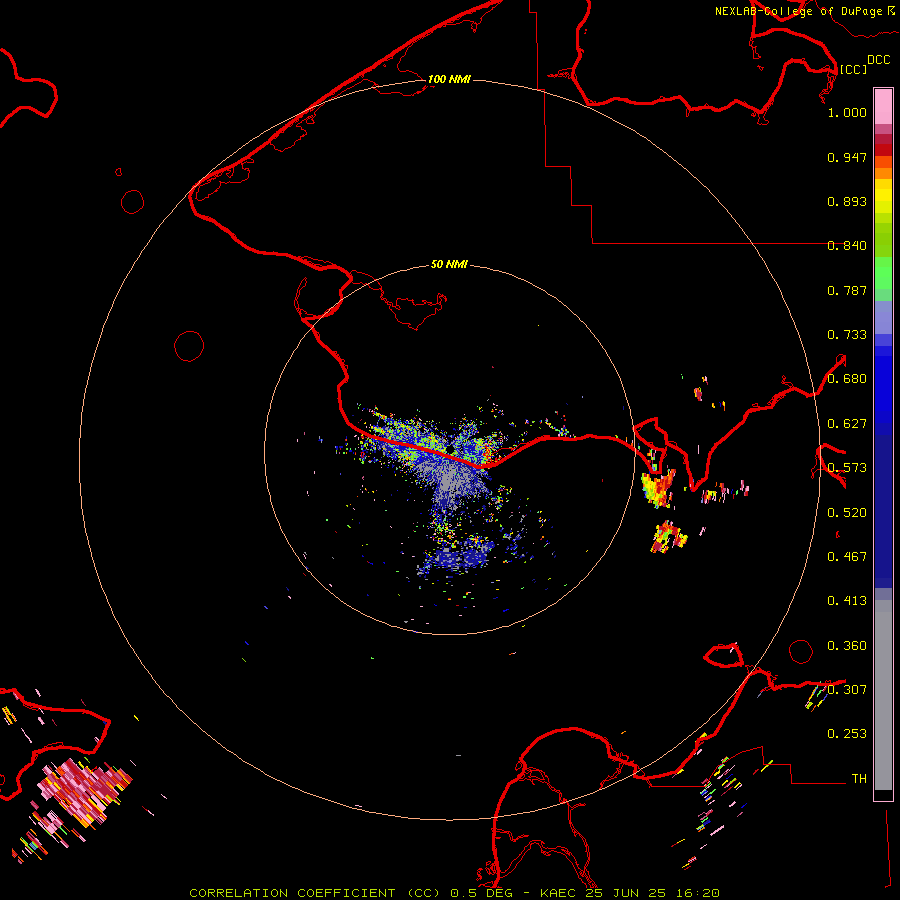This screenshot has height=900, width=900.
Task: Select the 0.307 scale value
Action: [x=847, y=690]
